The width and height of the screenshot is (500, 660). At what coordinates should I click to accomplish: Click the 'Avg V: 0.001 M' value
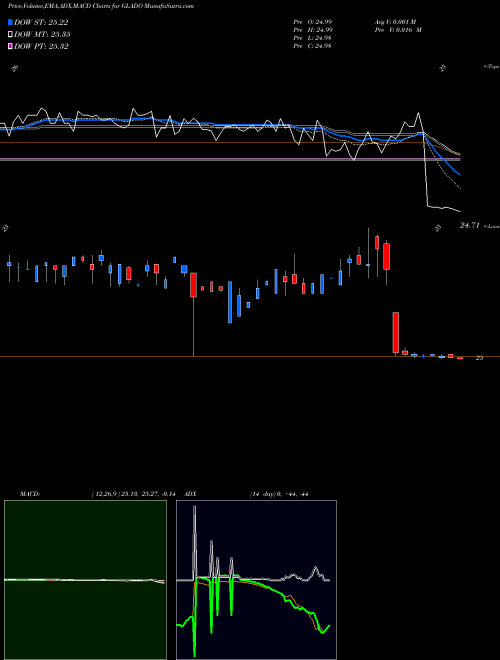pyautogui.click(x=397, y=22)
